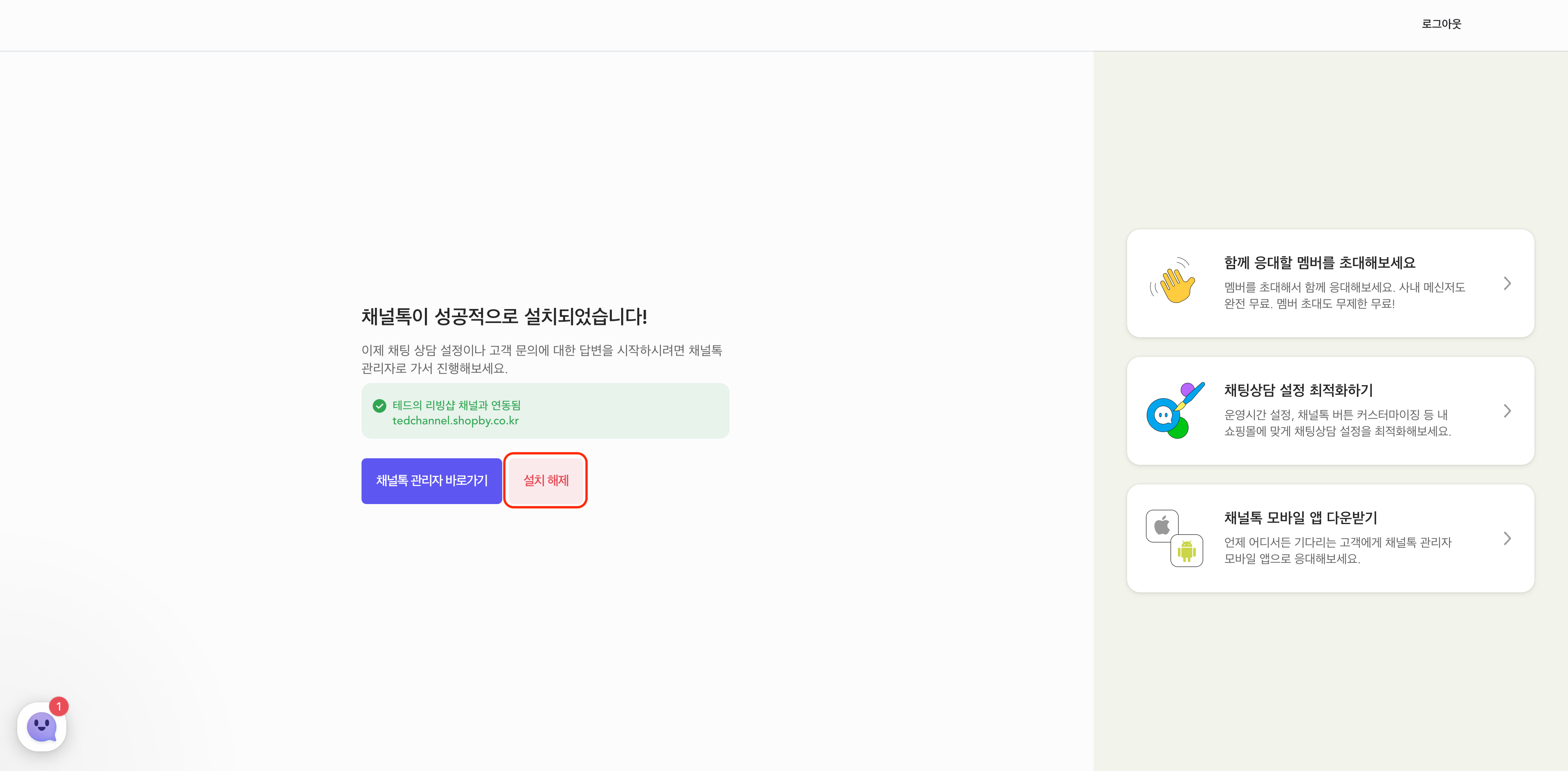Open the 함께 응대할 멤버를 초대해보세요 card title
This screenshot has width=1568, height=771.
[1319, 263]
